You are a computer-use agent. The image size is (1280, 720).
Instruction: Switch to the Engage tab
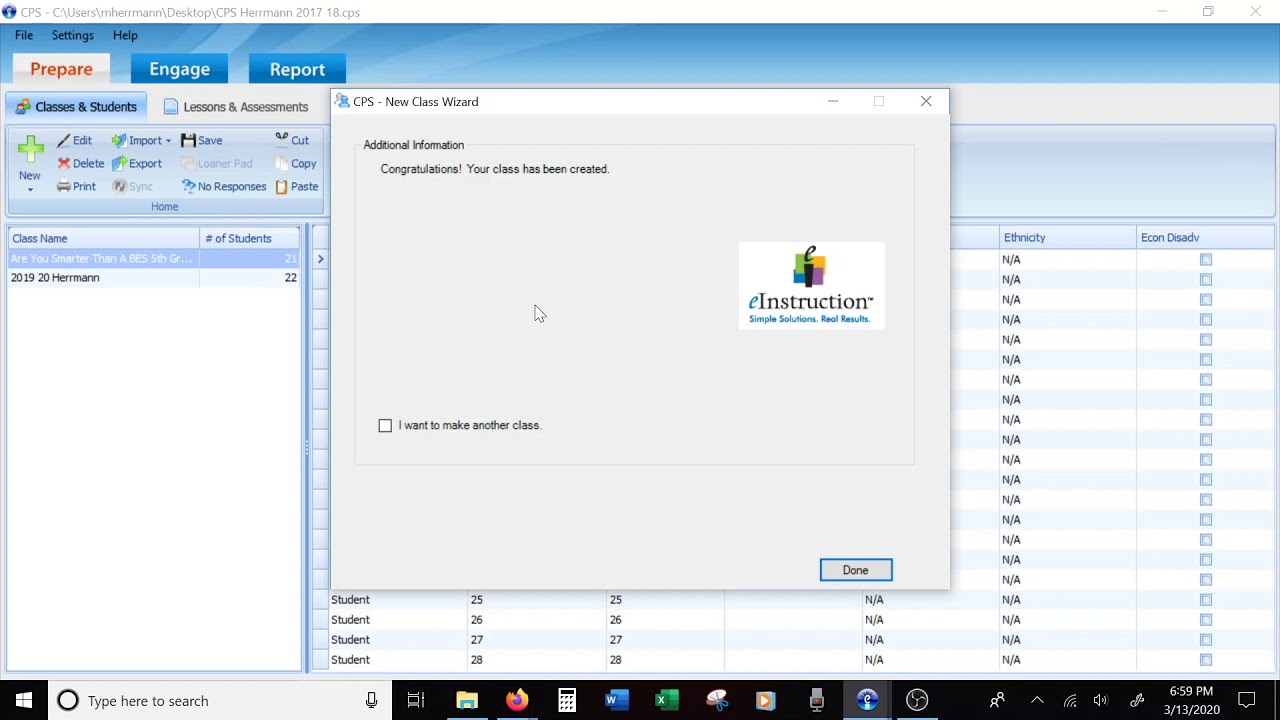[x=180, y=69]
